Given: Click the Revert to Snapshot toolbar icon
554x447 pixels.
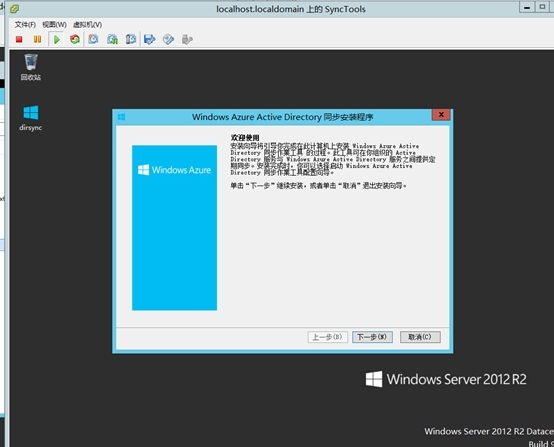Looking at the screenshot, I should point(112,39).
